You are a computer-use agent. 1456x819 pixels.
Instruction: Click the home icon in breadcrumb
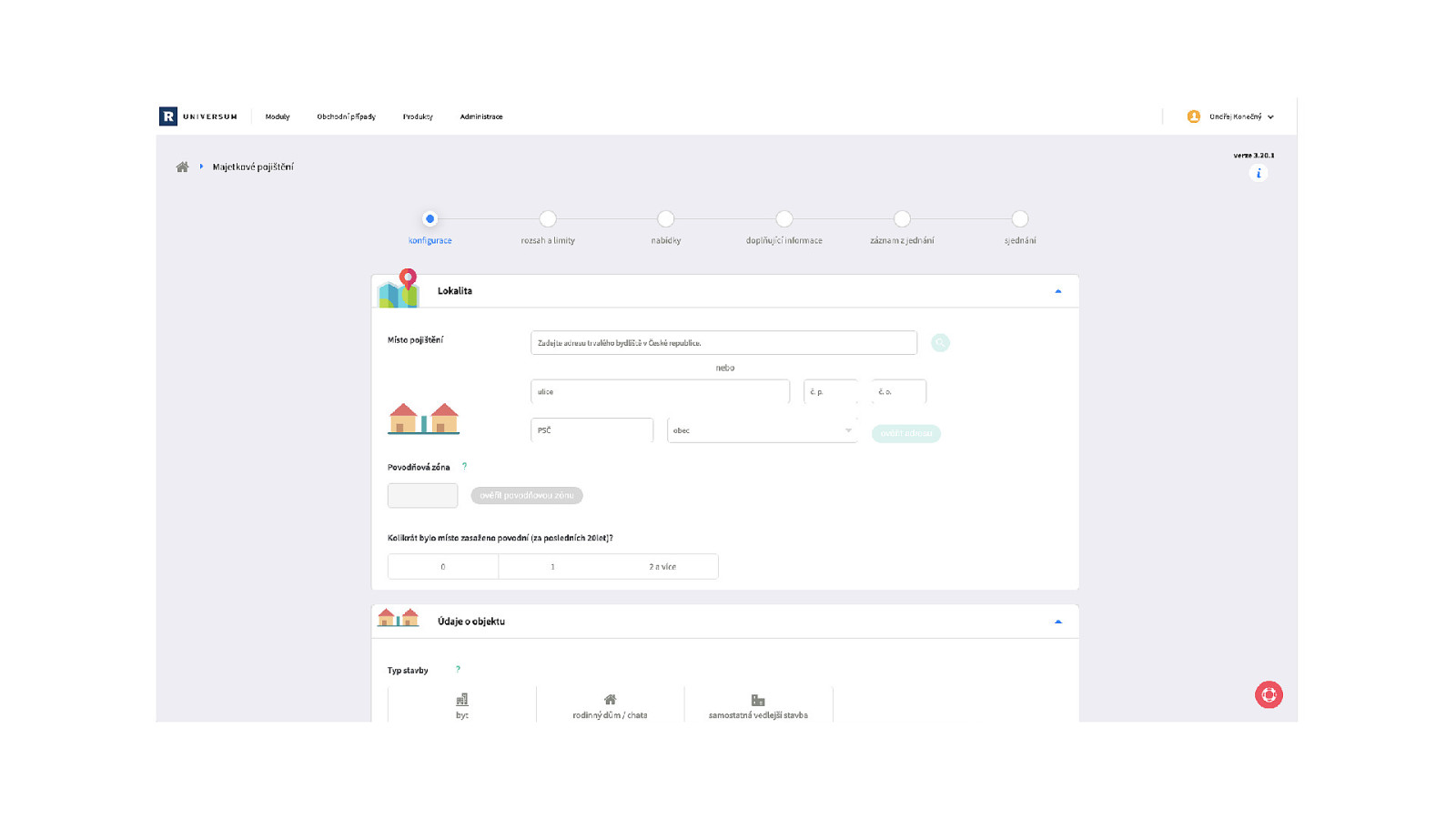[182, 167]
